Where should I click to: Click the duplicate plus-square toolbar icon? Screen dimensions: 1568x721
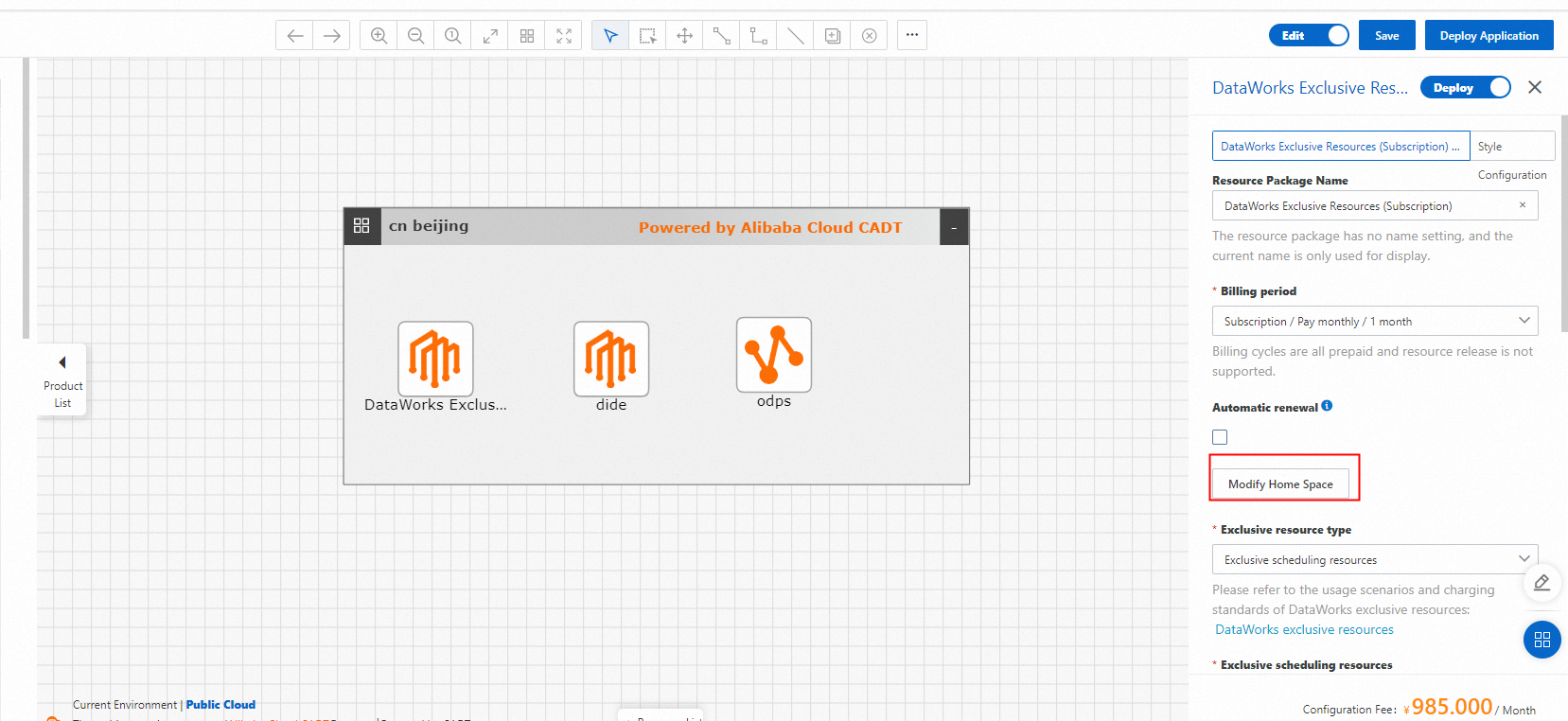tap(832, 36)
